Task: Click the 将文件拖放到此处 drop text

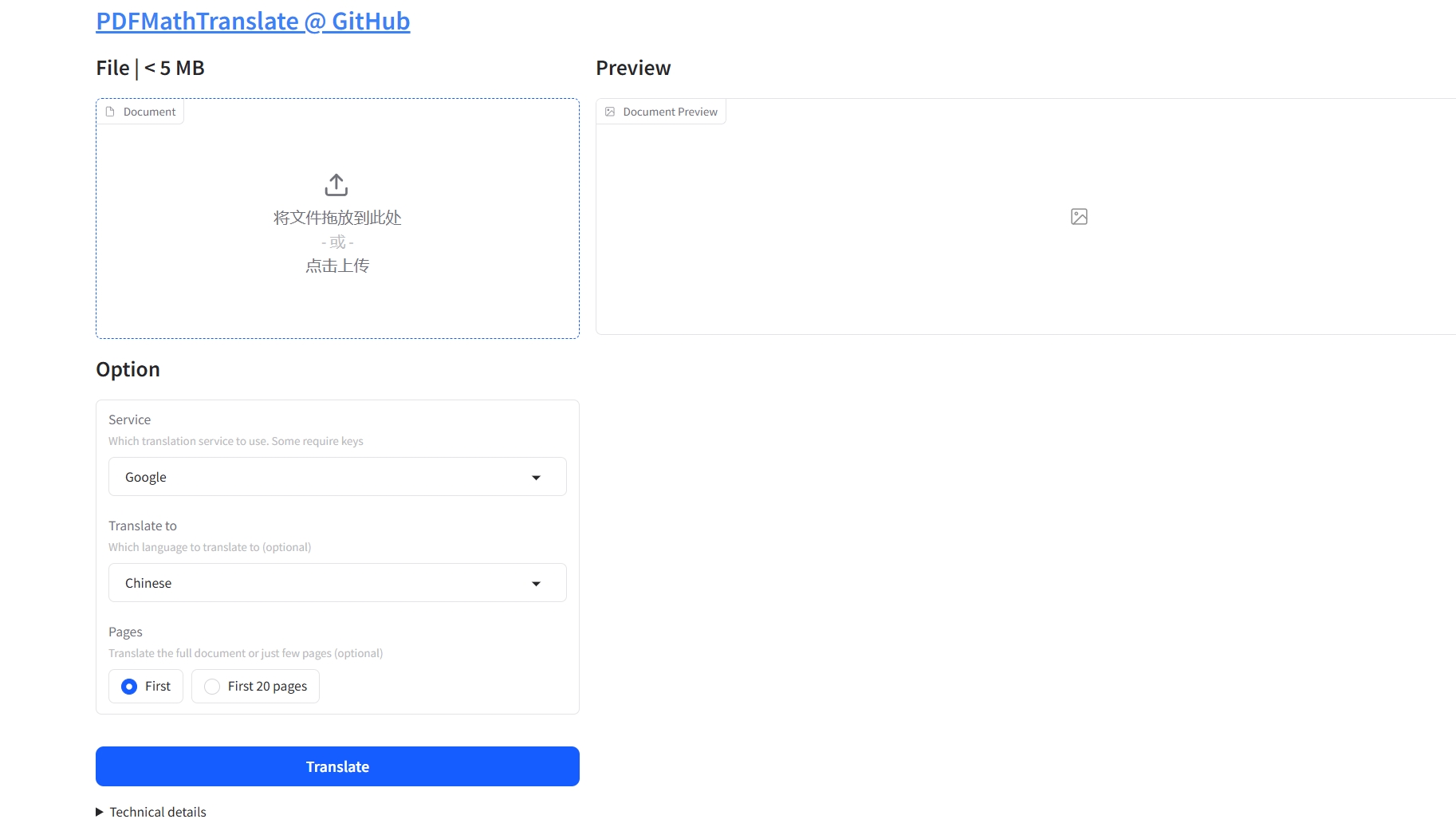Action: pos(337,218)
